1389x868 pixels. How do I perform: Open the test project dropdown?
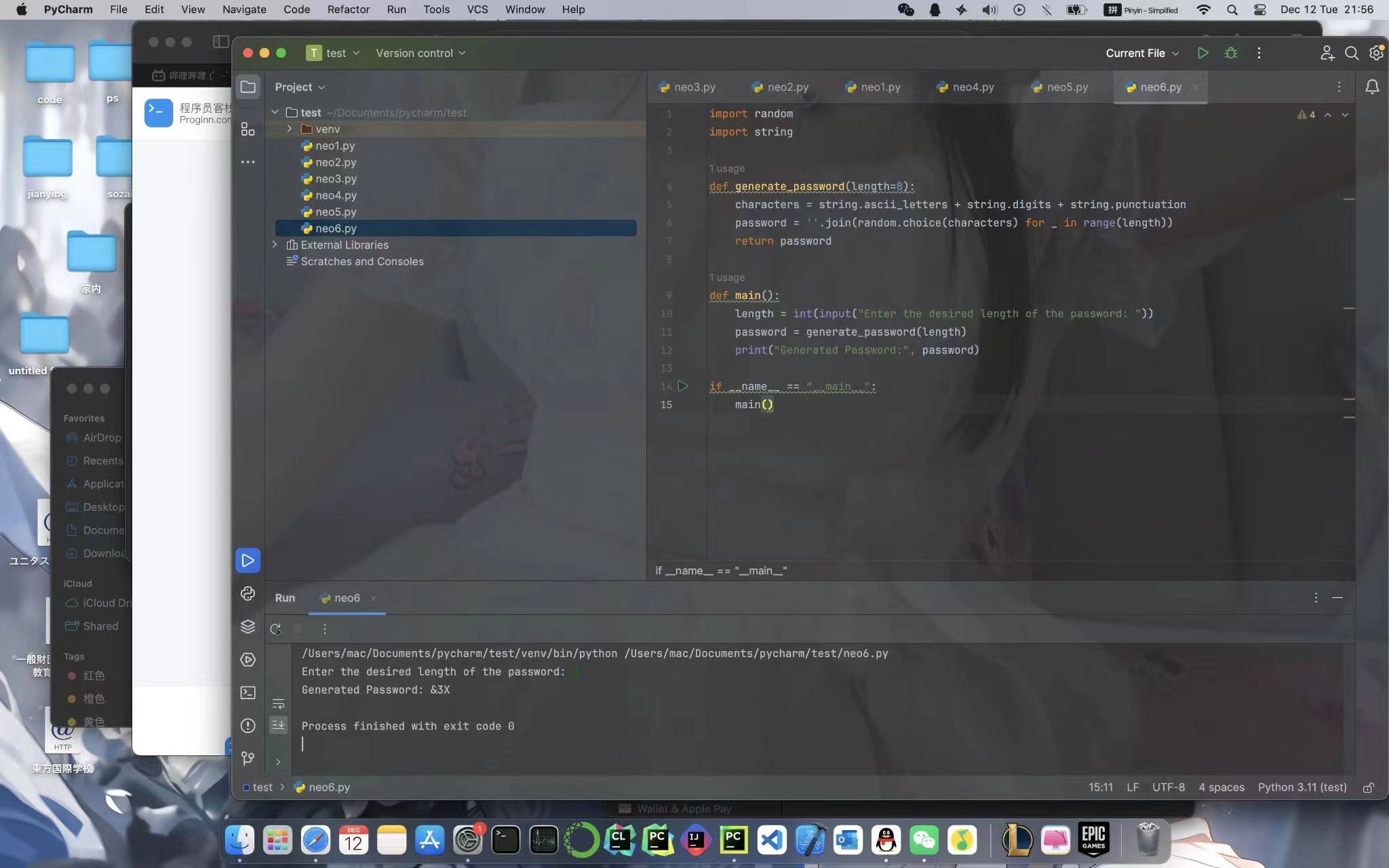(x=333, y=53)
